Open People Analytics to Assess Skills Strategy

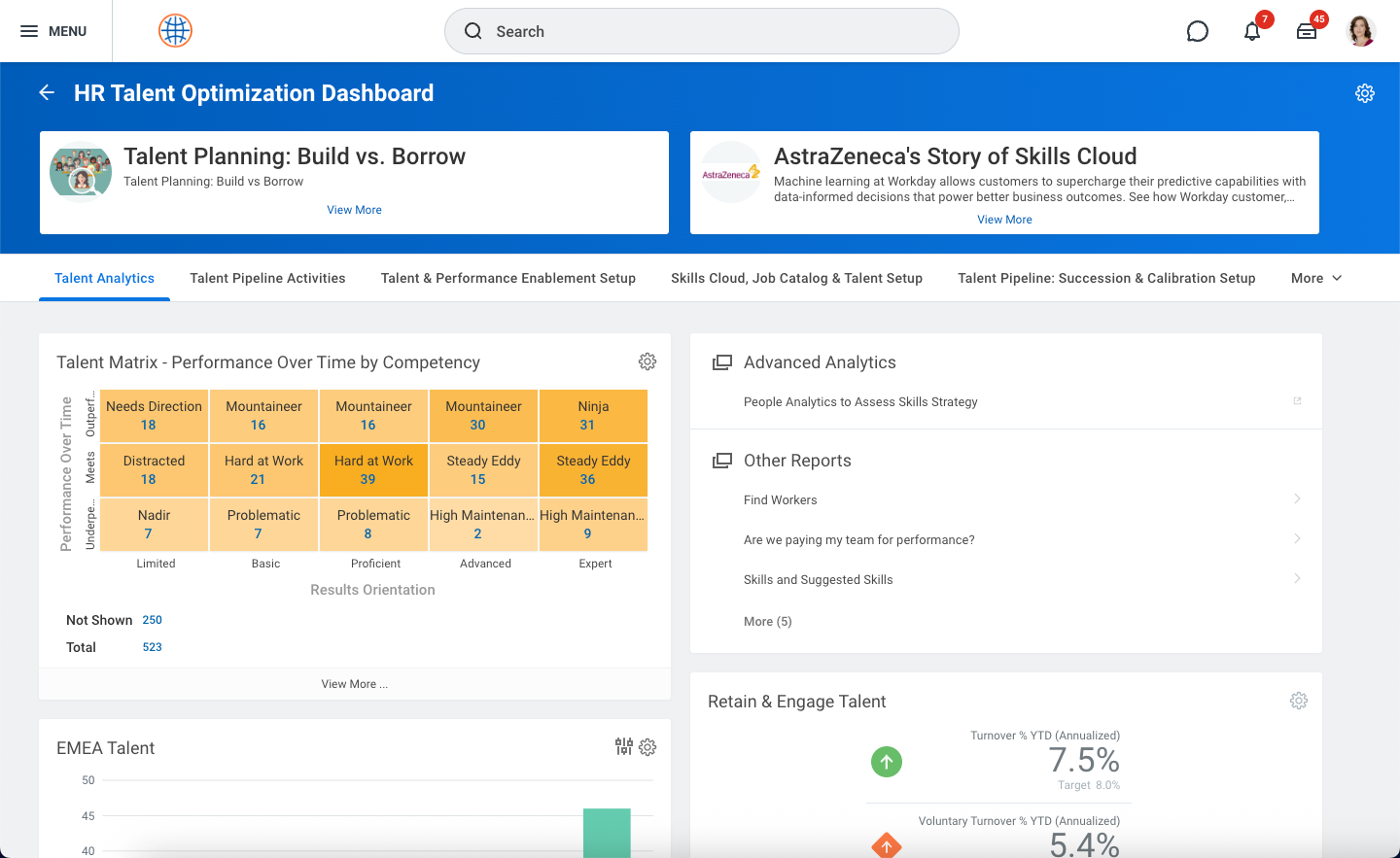pos(860,401)
